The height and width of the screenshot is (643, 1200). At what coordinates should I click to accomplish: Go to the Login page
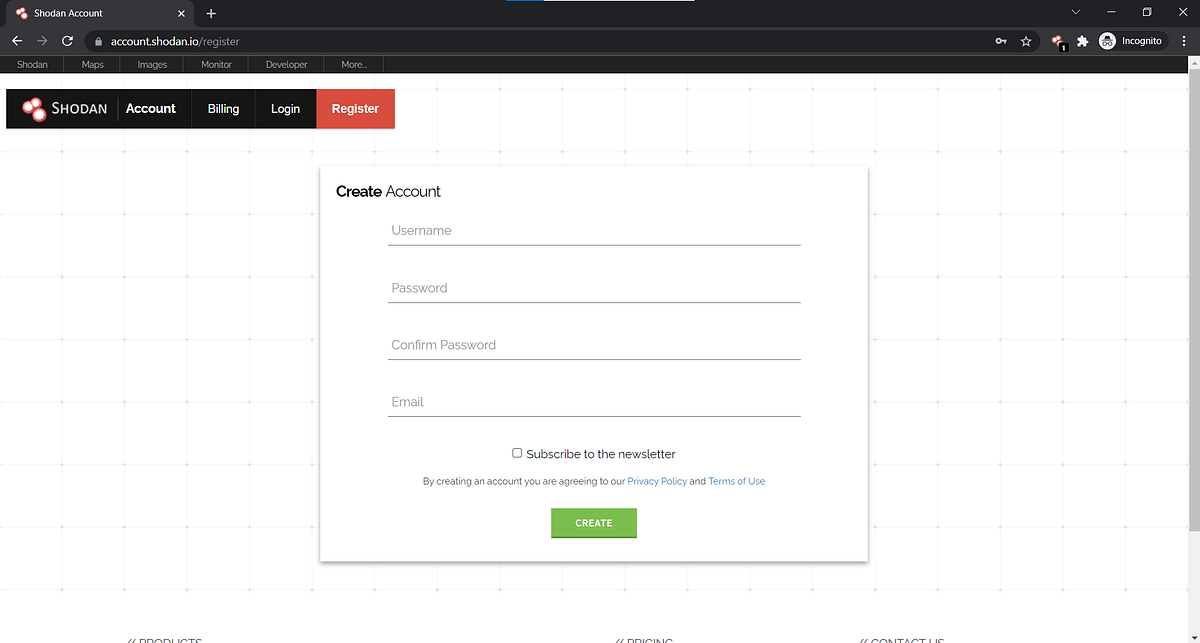[285, 109]
